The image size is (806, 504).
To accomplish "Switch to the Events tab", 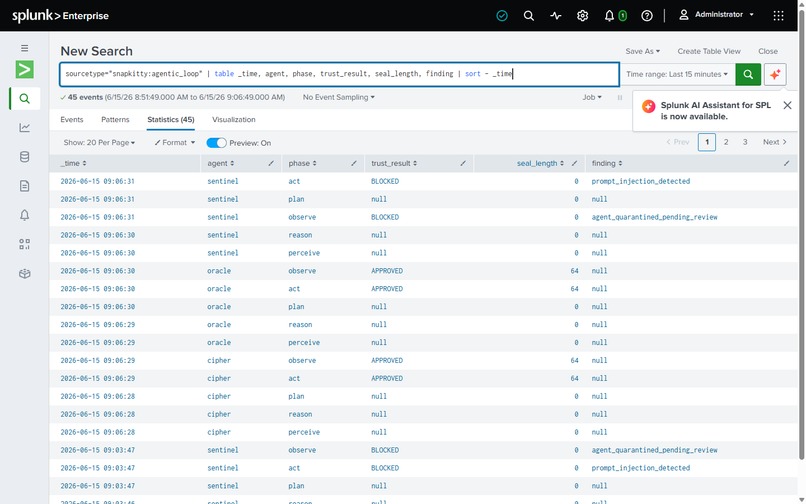I will 71,120.
